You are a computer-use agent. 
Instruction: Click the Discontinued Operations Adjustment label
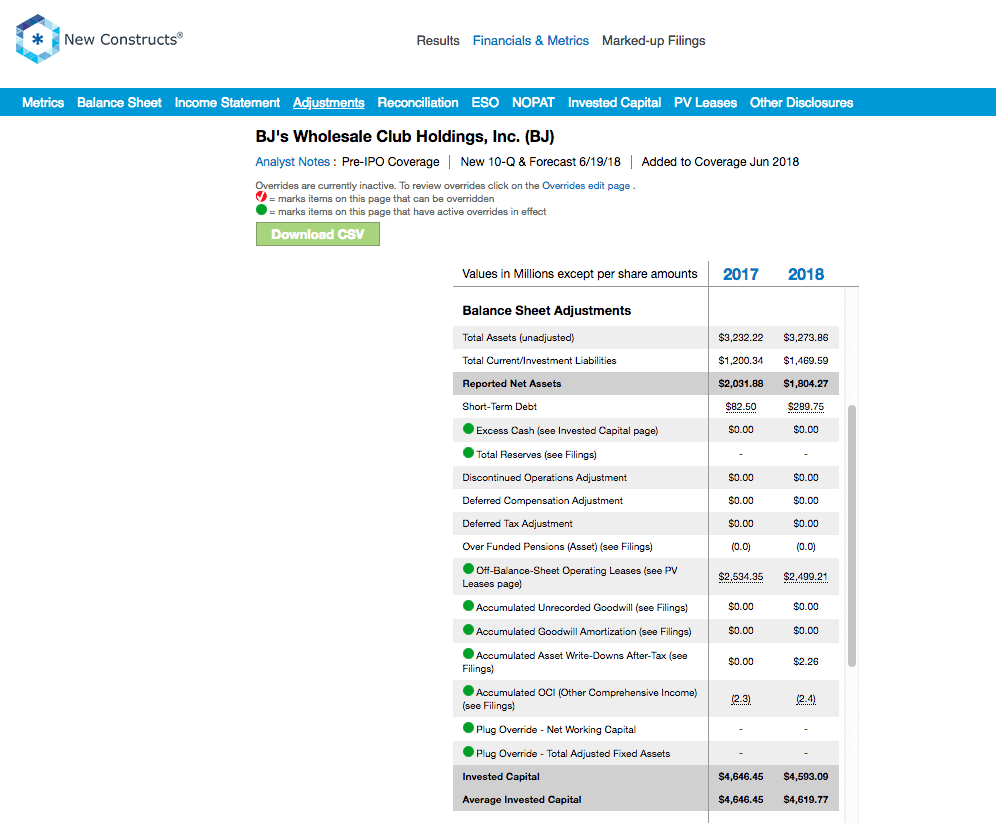pos(544,478)
